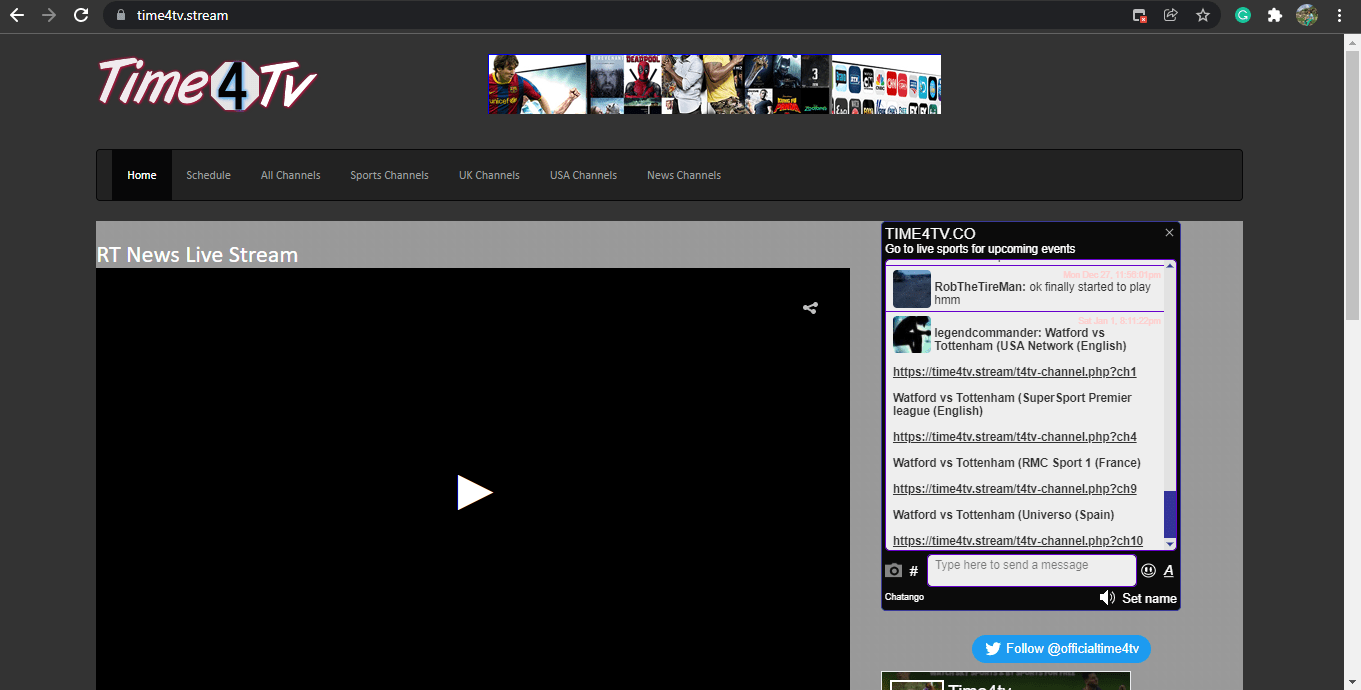The image size is (1361, 690).
Task: Toggle chat sound with speaker icon
Action: 1107,598
